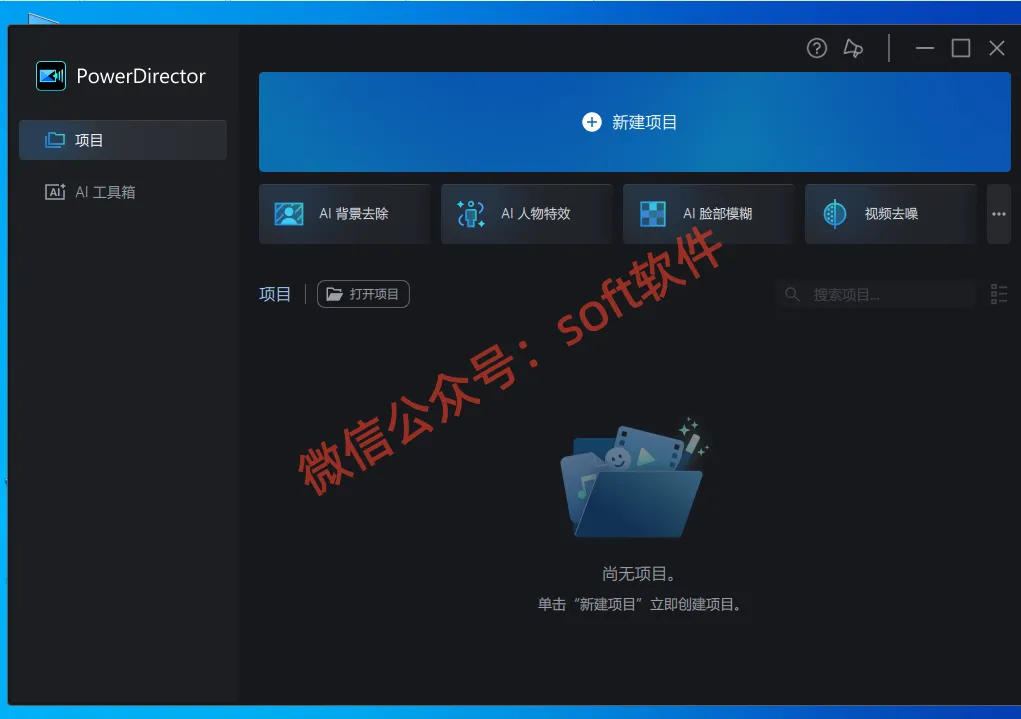This screenshot has height=719, width=1021.
Task: Click the 项目 section heading
Action: tap(275, 294)
